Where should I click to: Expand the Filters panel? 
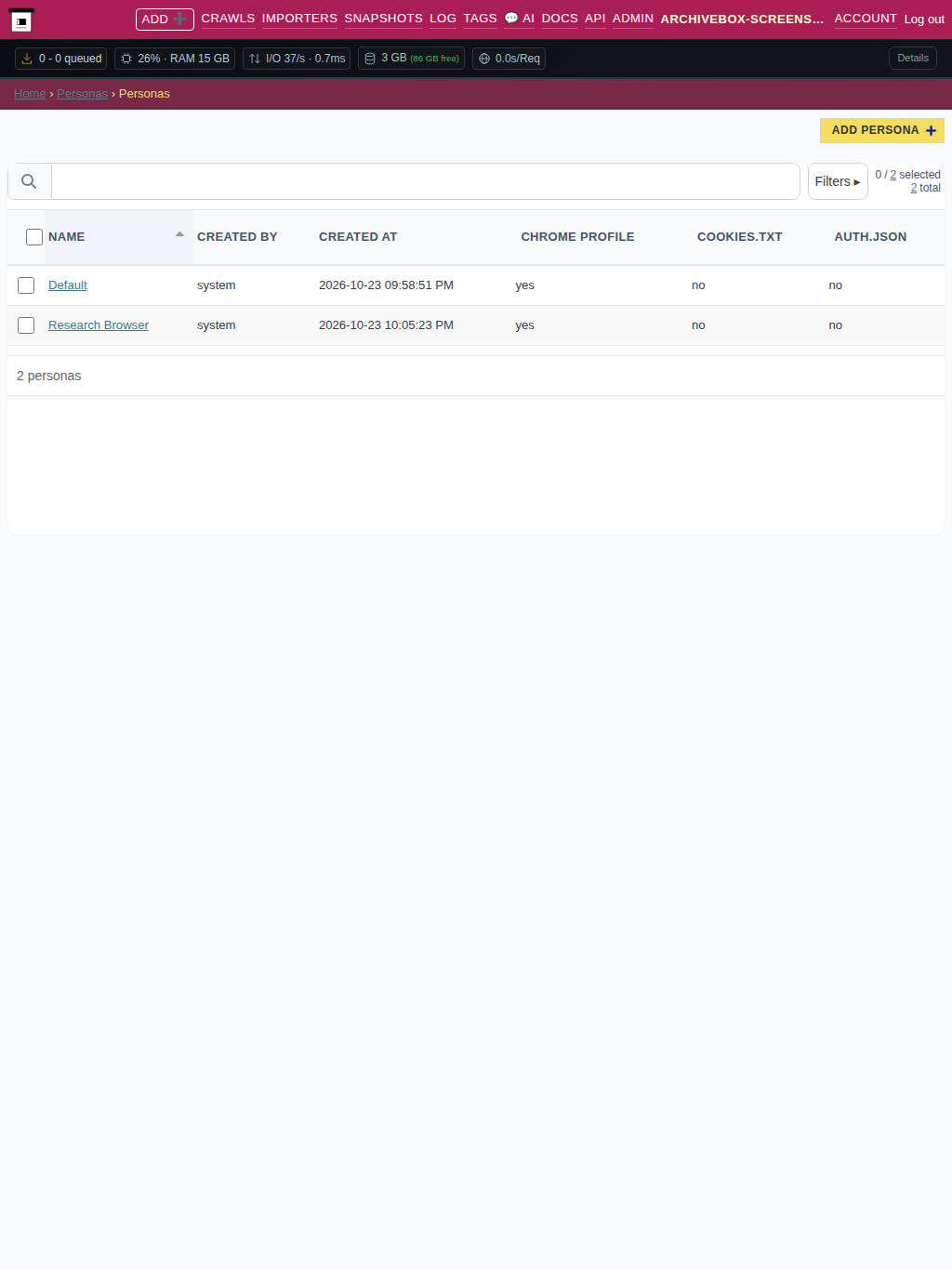838,181
